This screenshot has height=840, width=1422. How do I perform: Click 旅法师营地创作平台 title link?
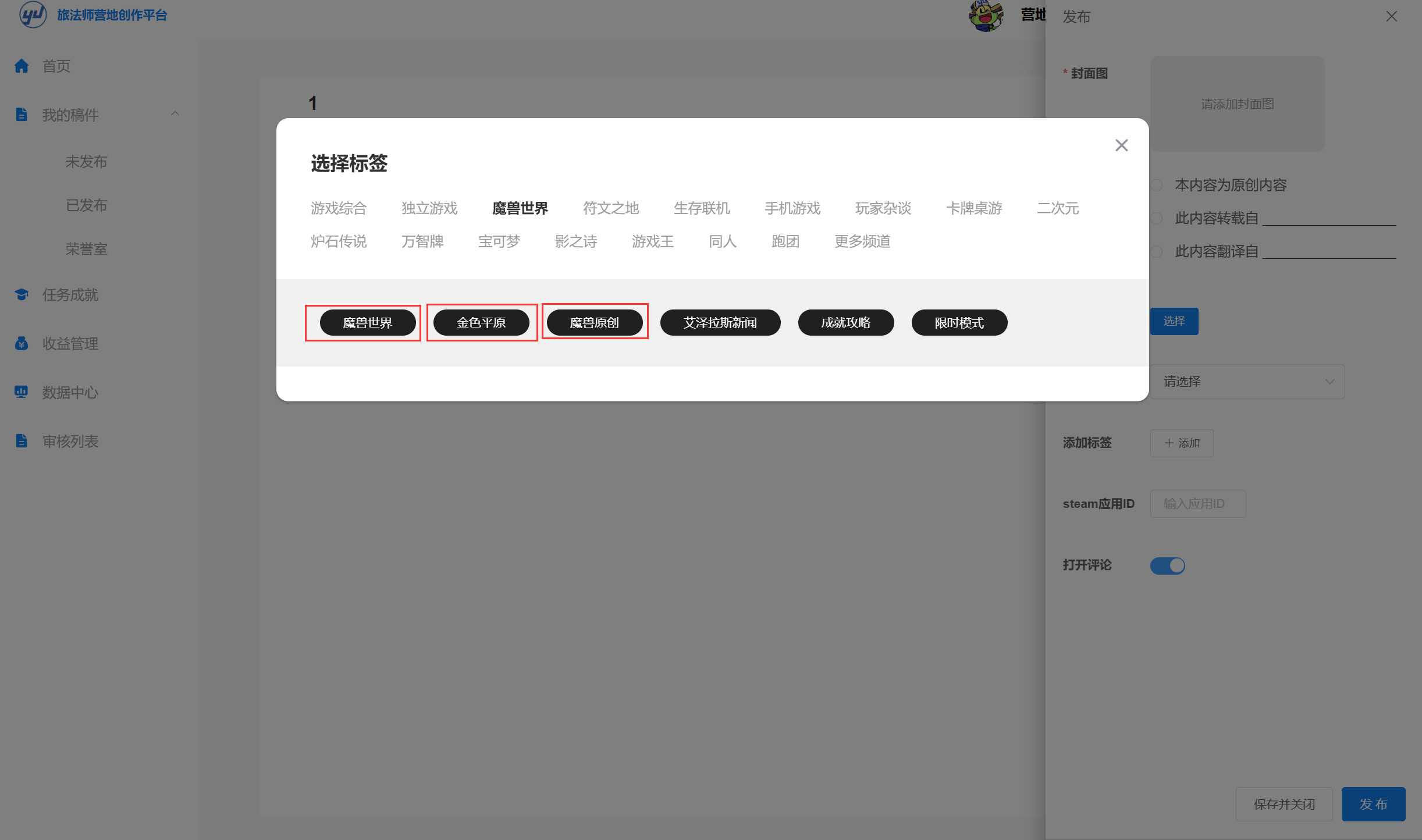[112, 15]
